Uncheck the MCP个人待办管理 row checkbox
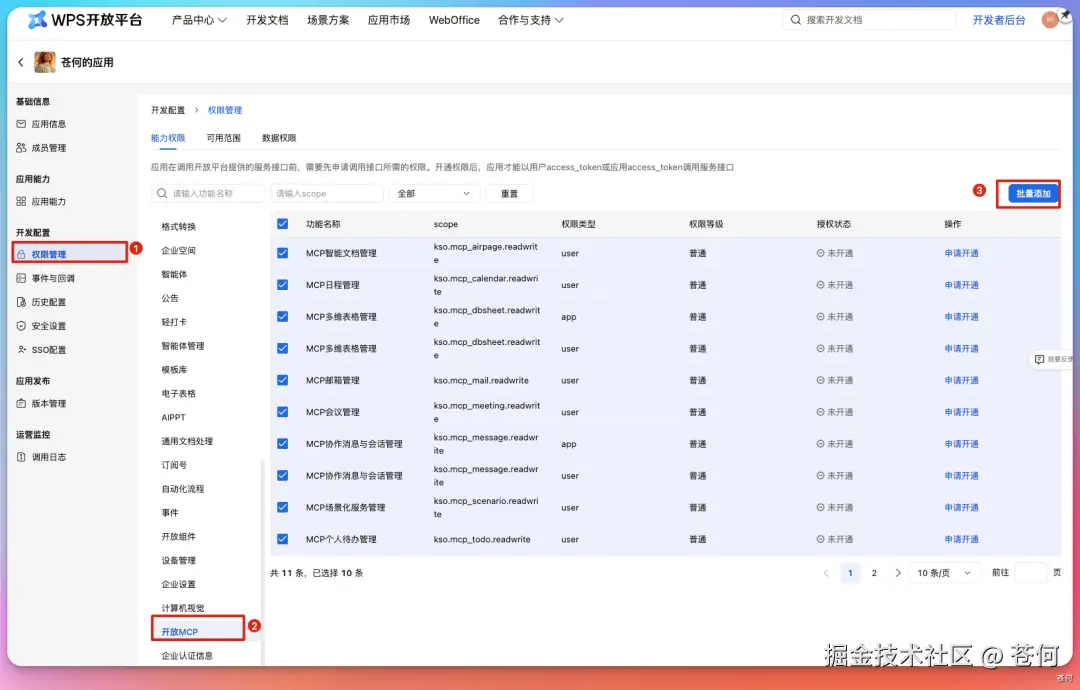 coord(282,539)
